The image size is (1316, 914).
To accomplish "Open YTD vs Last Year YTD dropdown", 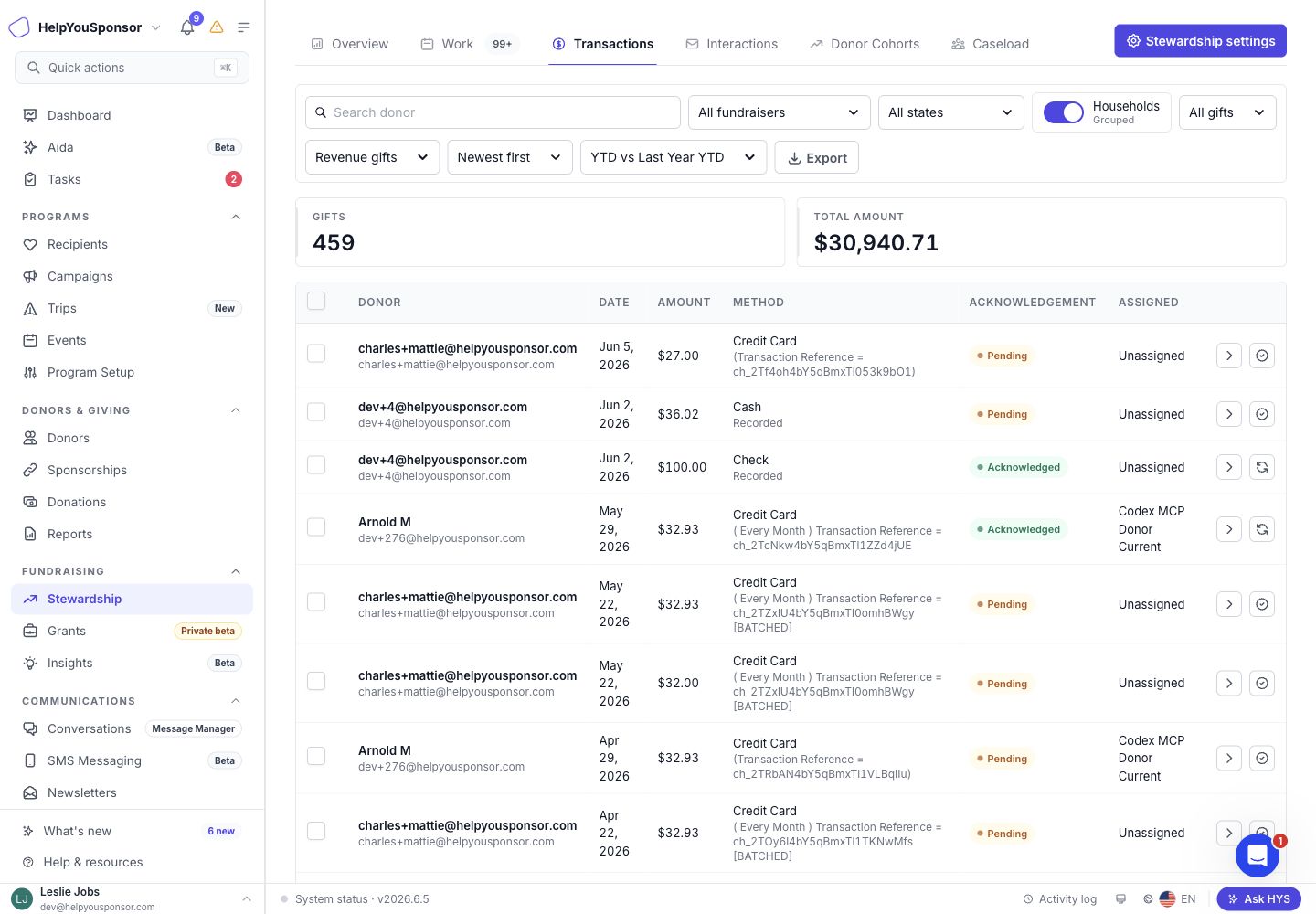I will click(673, 157).
